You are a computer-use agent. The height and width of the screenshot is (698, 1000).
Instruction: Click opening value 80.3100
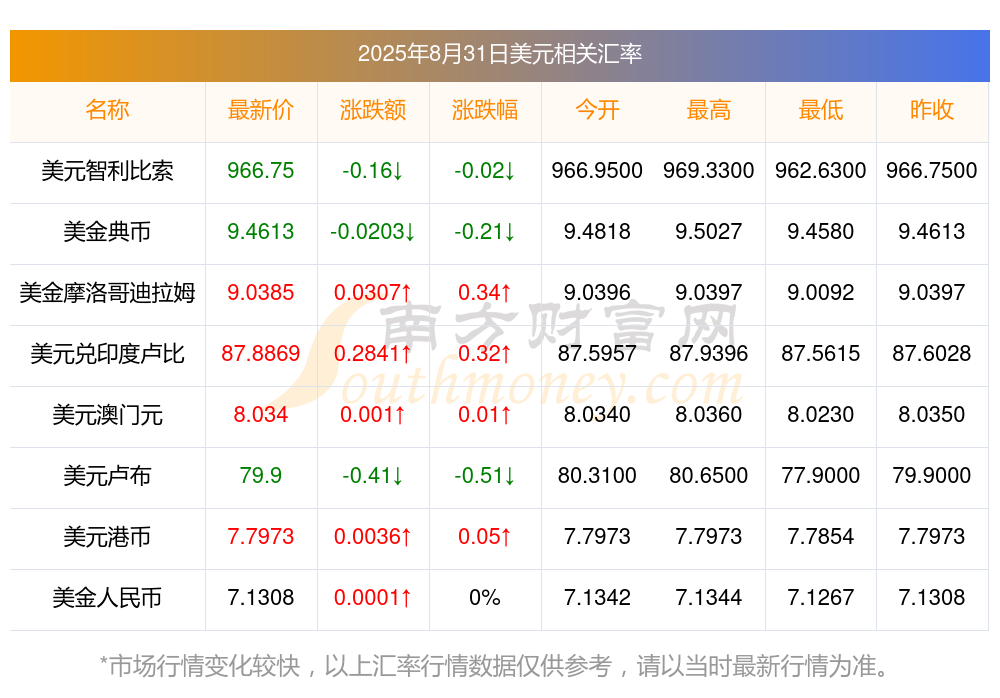(597, 476)
